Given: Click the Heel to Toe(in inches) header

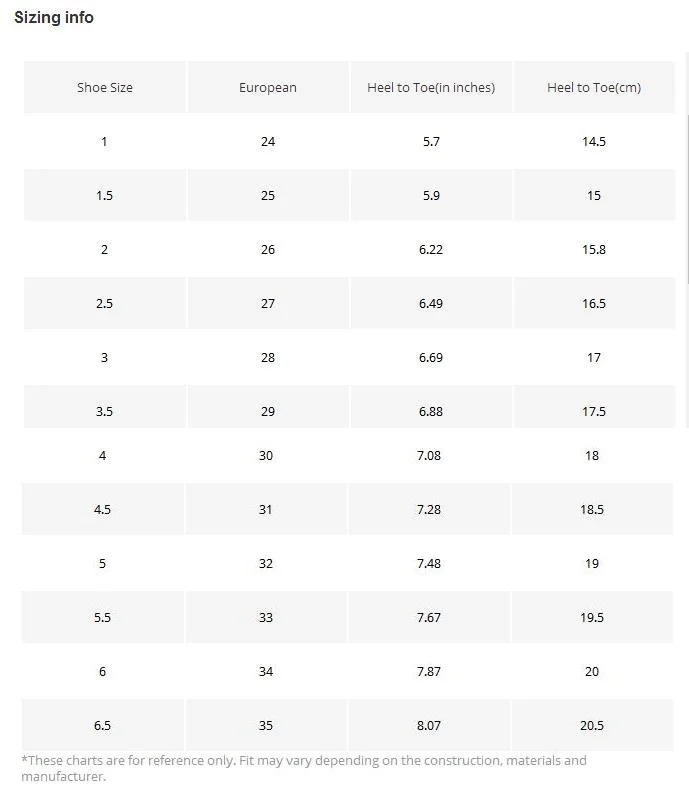Looking at the screenshot, I should coord(431,87).
